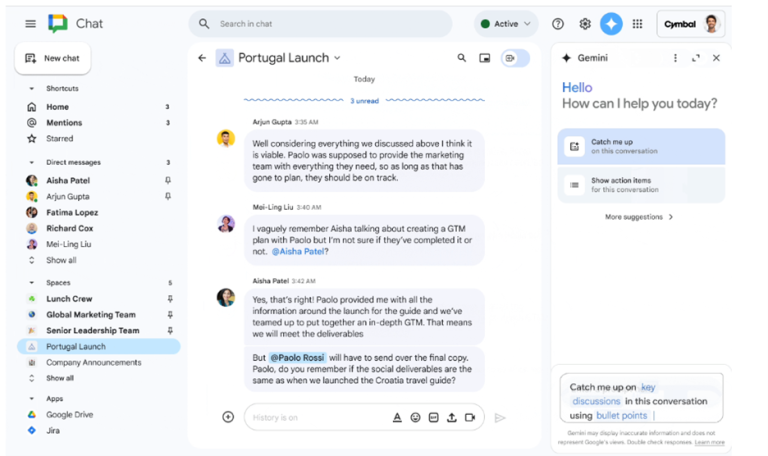Select the Portugal Launch space in sidebar
The width and height of the screenshot is (768, 456).
pos(98,346)
